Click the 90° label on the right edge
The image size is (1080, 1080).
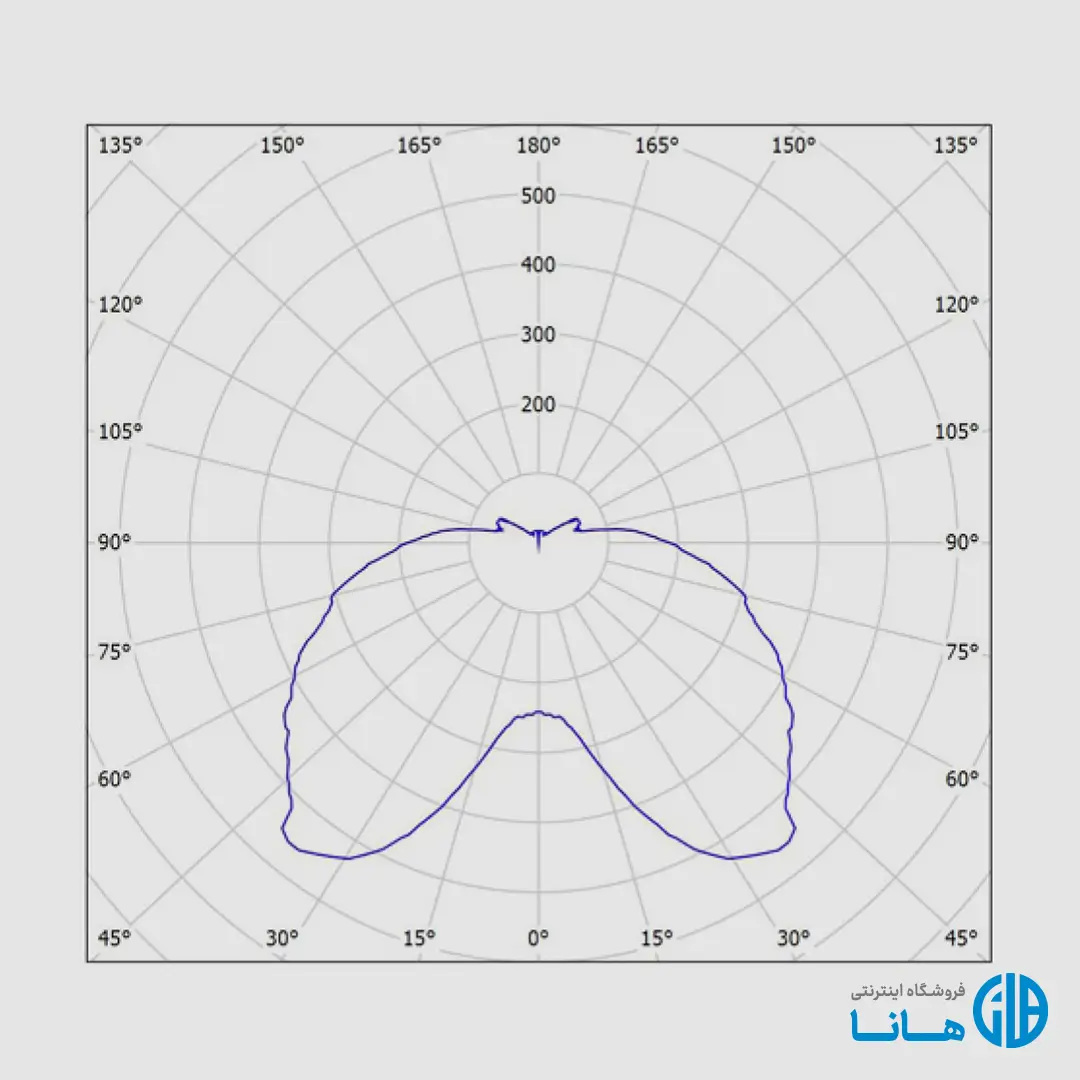962,542
